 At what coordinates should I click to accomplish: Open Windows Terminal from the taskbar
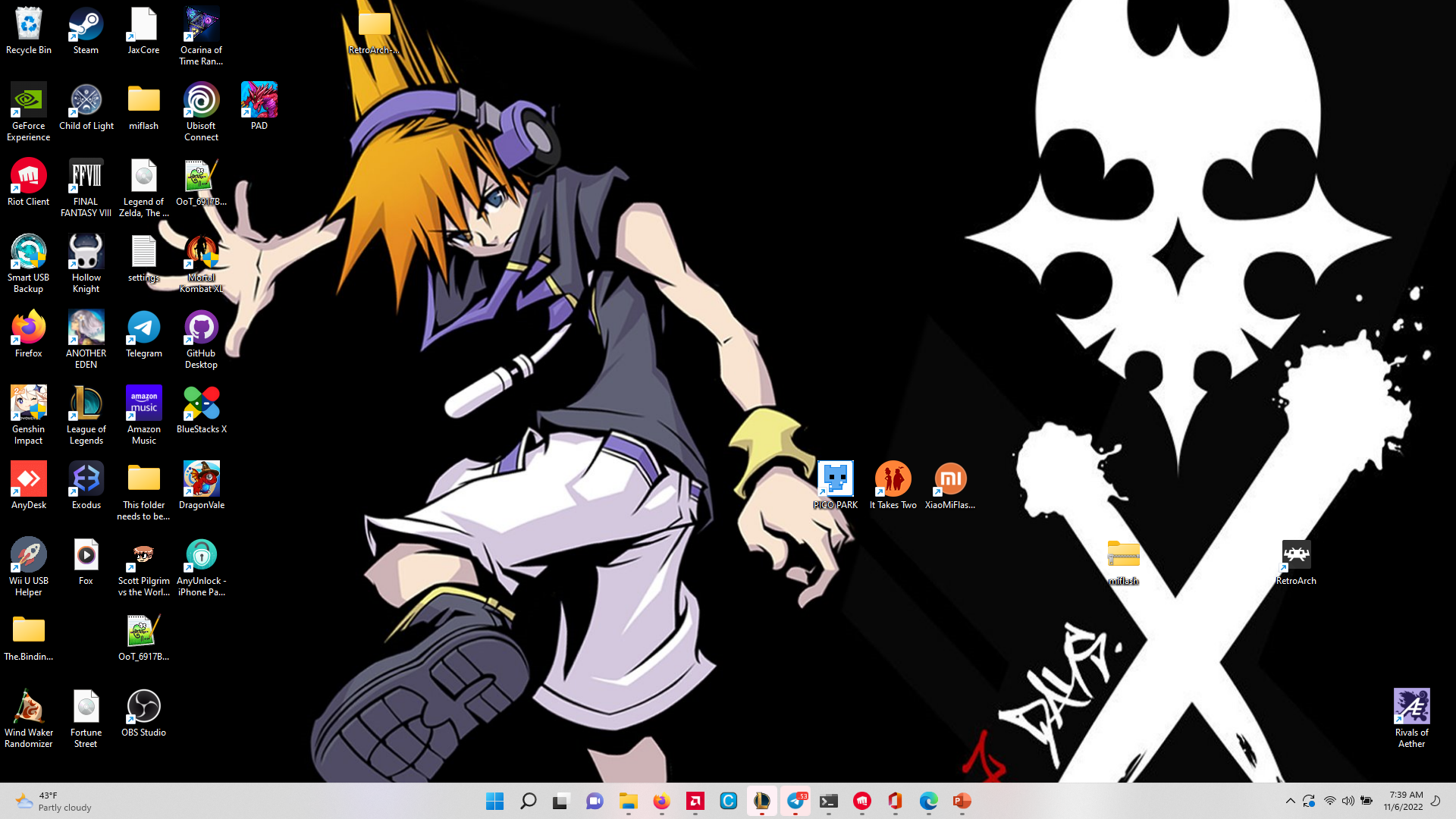point(829,801)
